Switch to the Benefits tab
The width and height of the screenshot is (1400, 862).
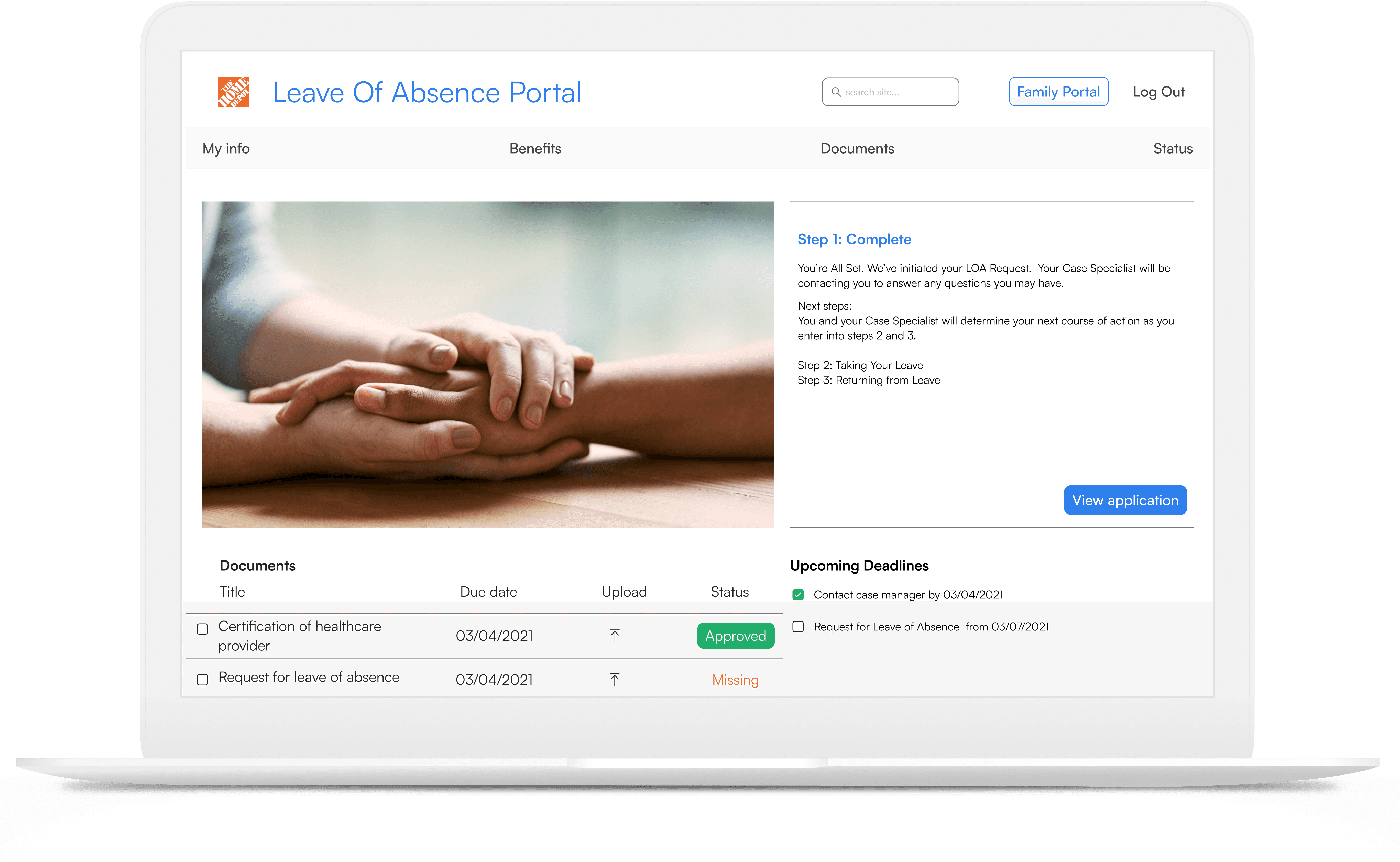point(535,148)
